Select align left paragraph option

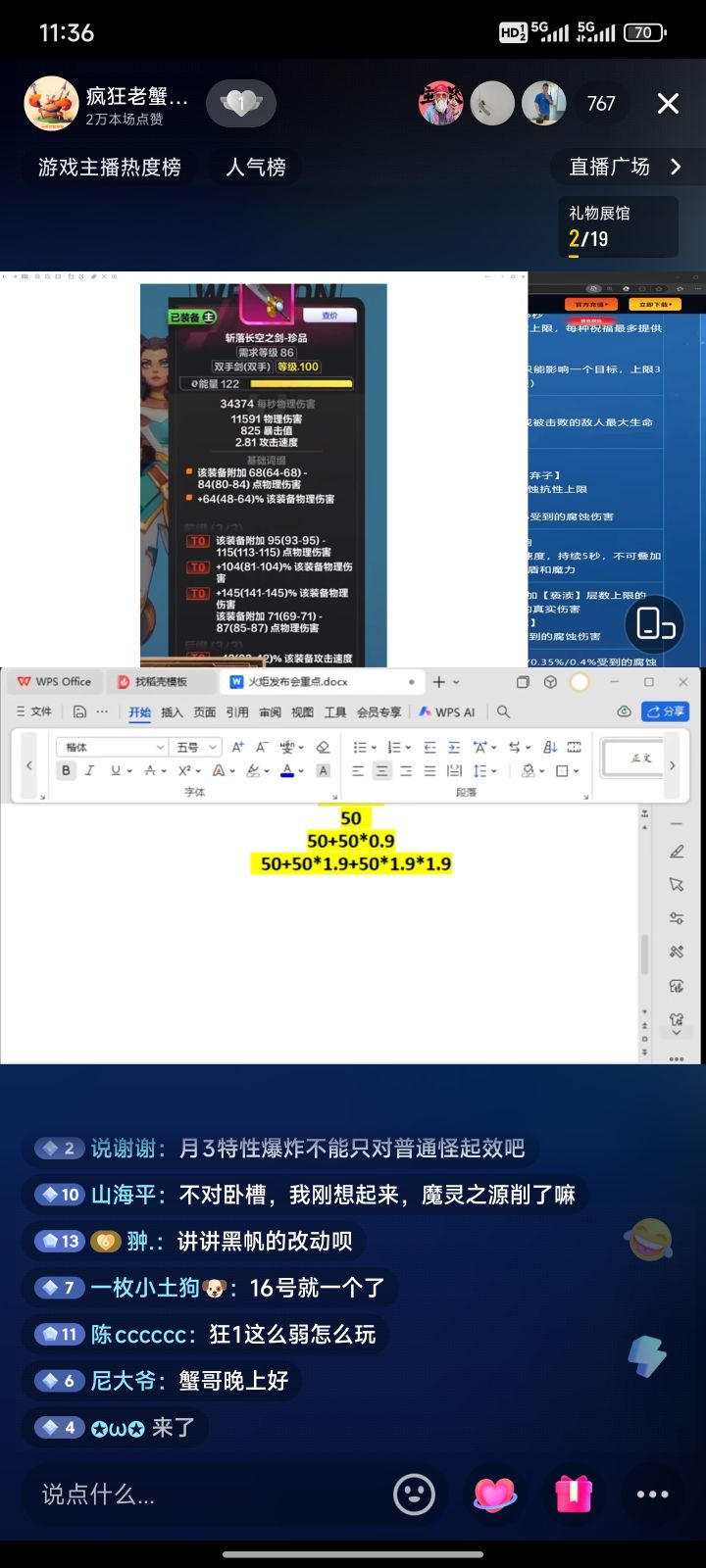tap(358, 771)
